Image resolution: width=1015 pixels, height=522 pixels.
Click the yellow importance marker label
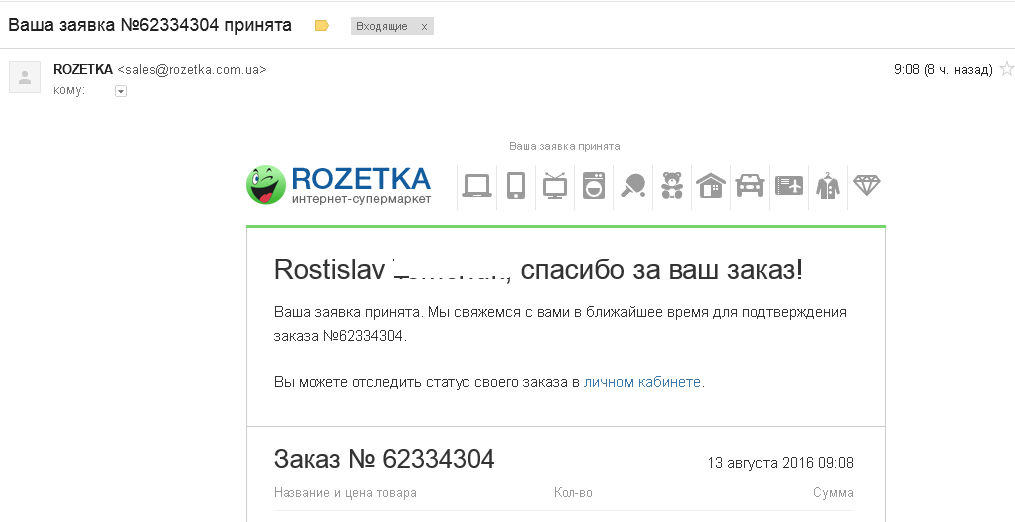[x=322, y=26]
